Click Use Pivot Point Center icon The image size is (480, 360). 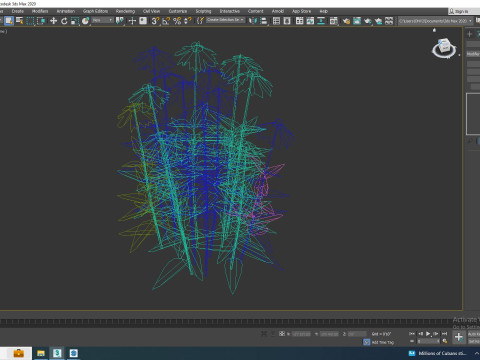(119, 21)
